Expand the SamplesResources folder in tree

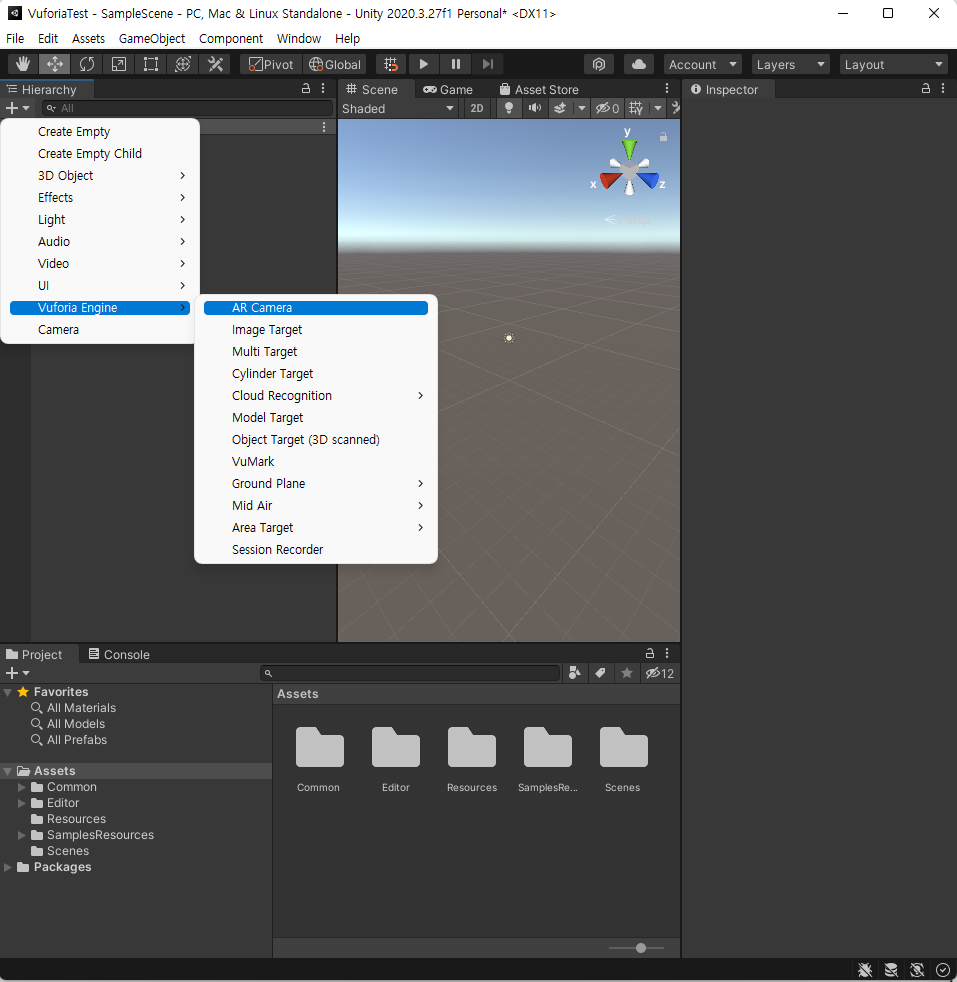(21, 835)
